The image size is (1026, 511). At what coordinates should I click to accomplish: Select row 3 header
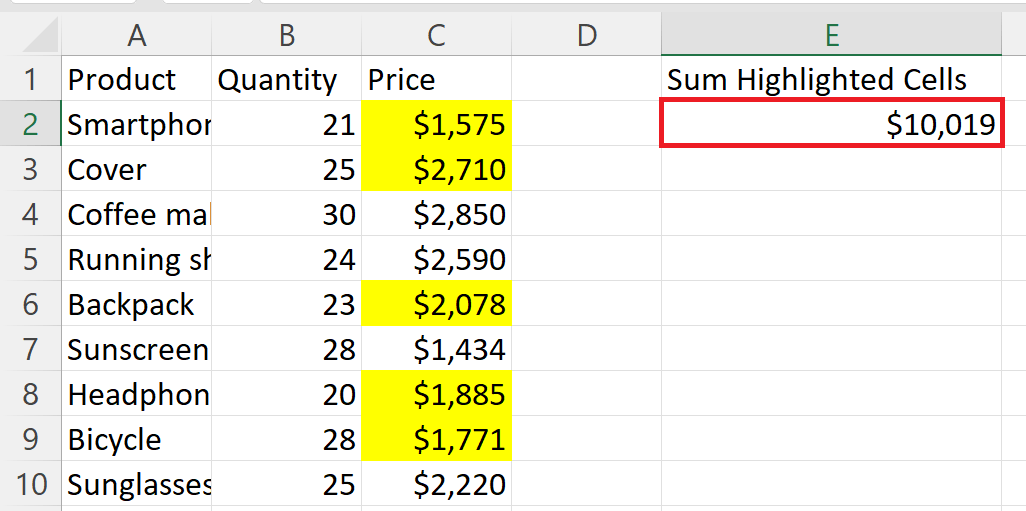[30, 169]
